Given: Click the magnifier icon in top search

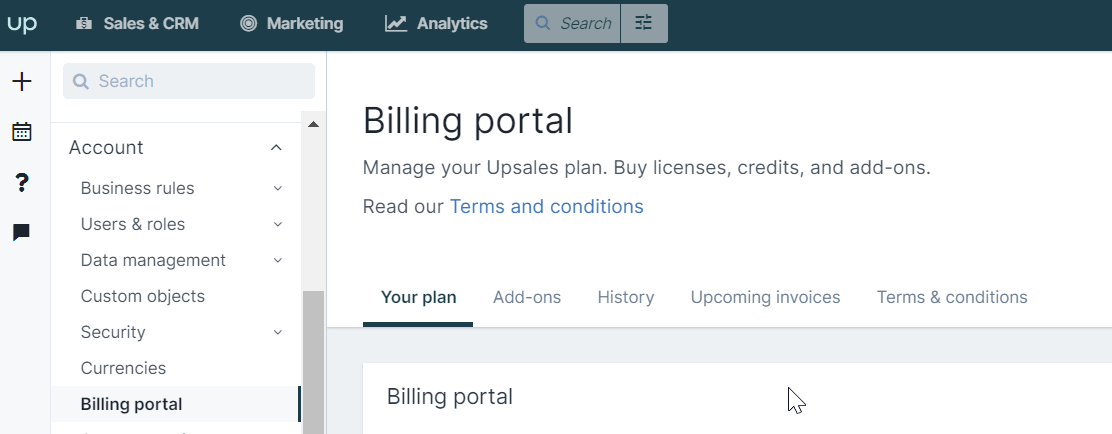Looking at the screenshot, I should [543, 23].
